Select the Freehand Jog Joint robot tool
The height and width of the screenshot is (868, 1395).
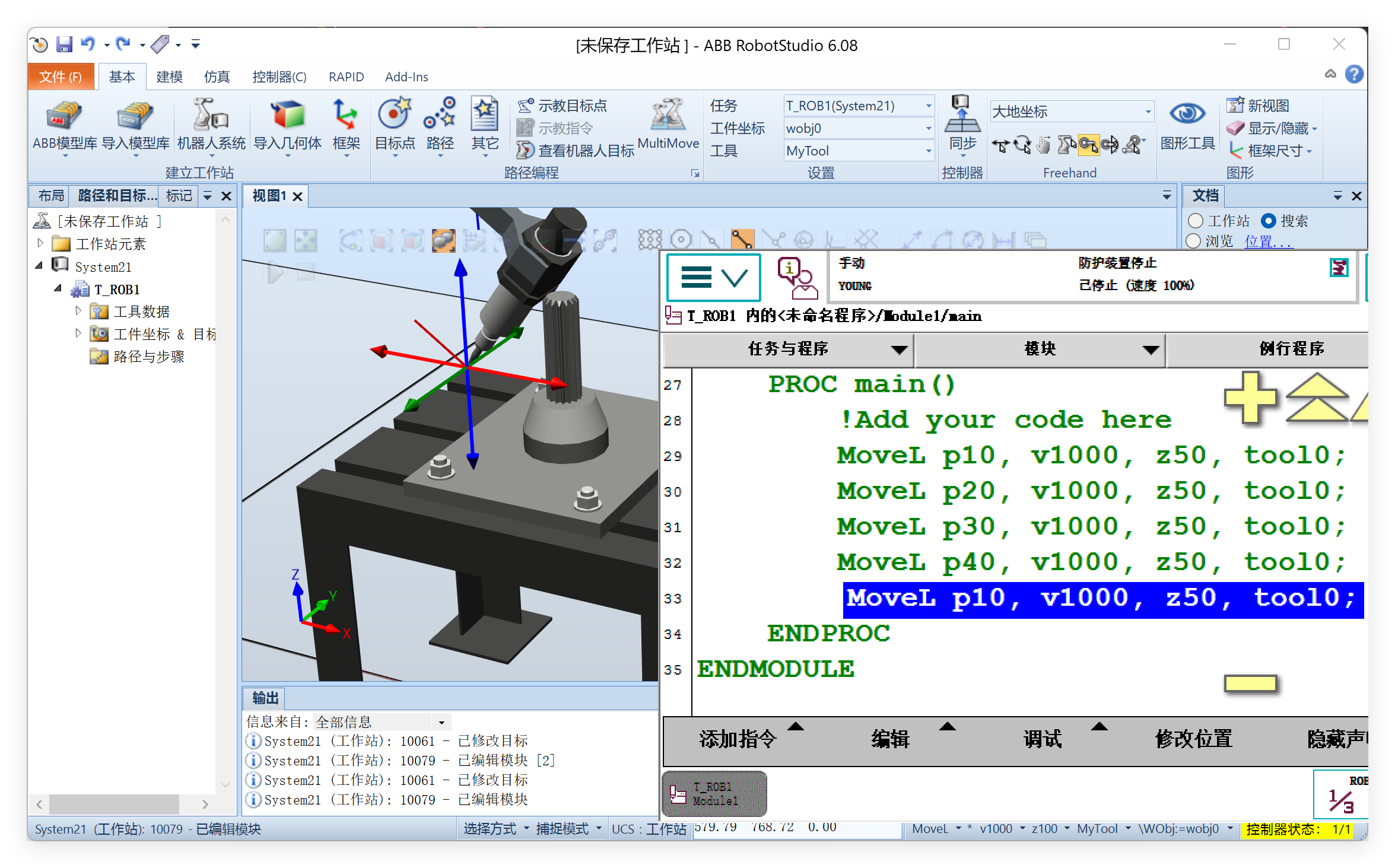tap(1066, 145)
